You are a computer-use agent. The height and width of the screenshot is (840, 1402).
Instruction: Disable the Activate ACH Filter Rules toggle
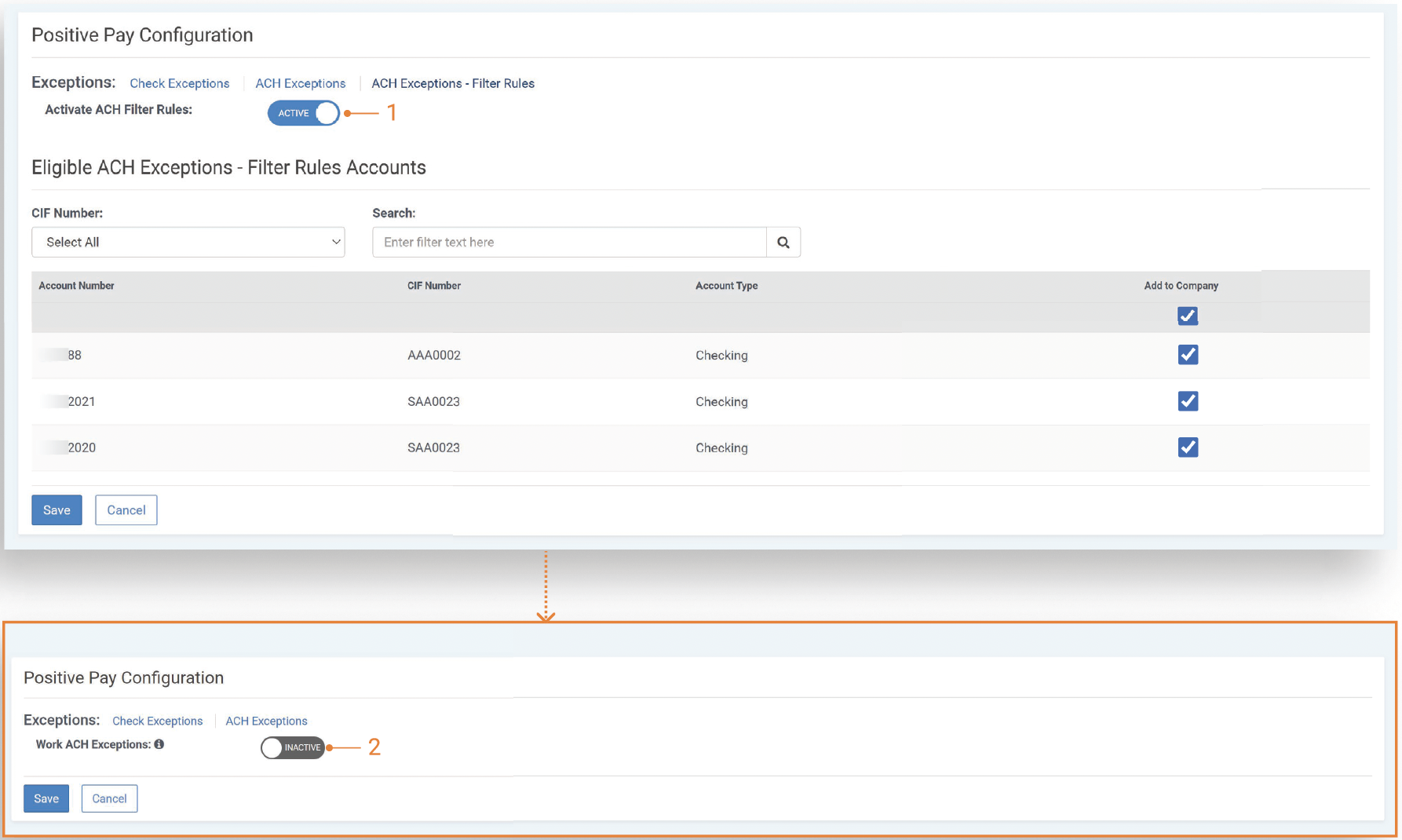304,113
